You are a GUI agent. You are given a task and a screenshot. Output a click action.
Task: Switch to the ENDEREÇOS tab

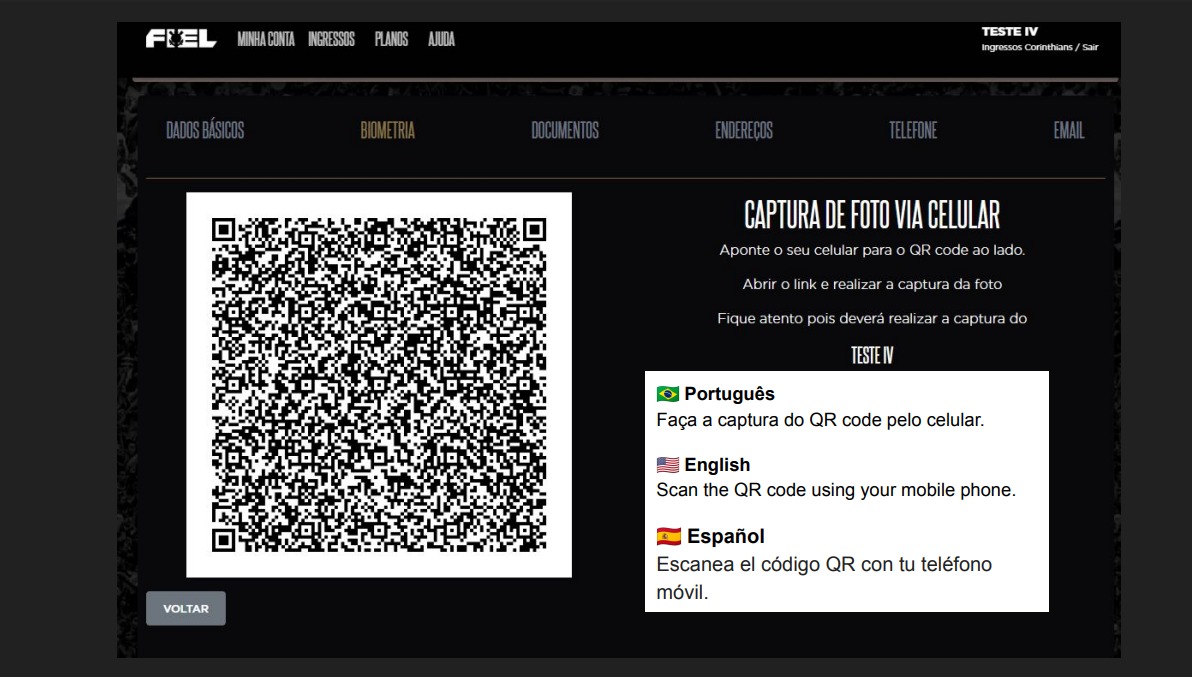(x=744, y=131)
